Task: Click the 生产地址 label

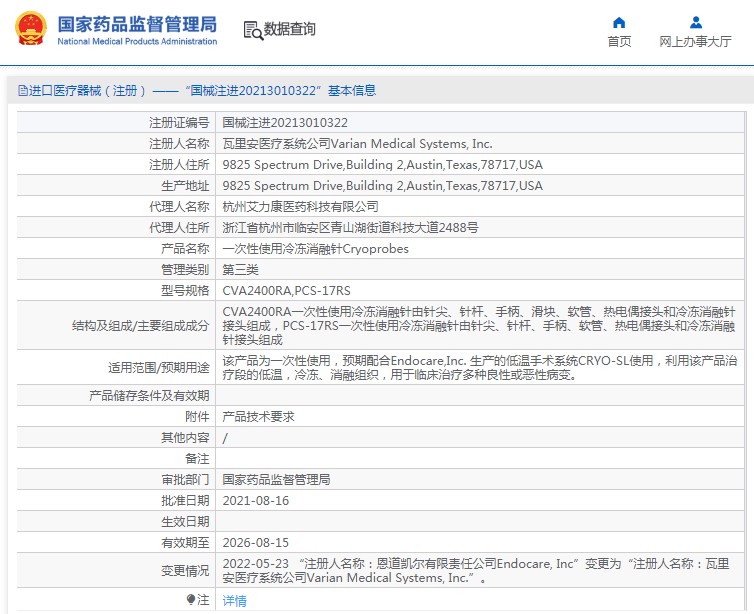Action: tap(185, 186)
